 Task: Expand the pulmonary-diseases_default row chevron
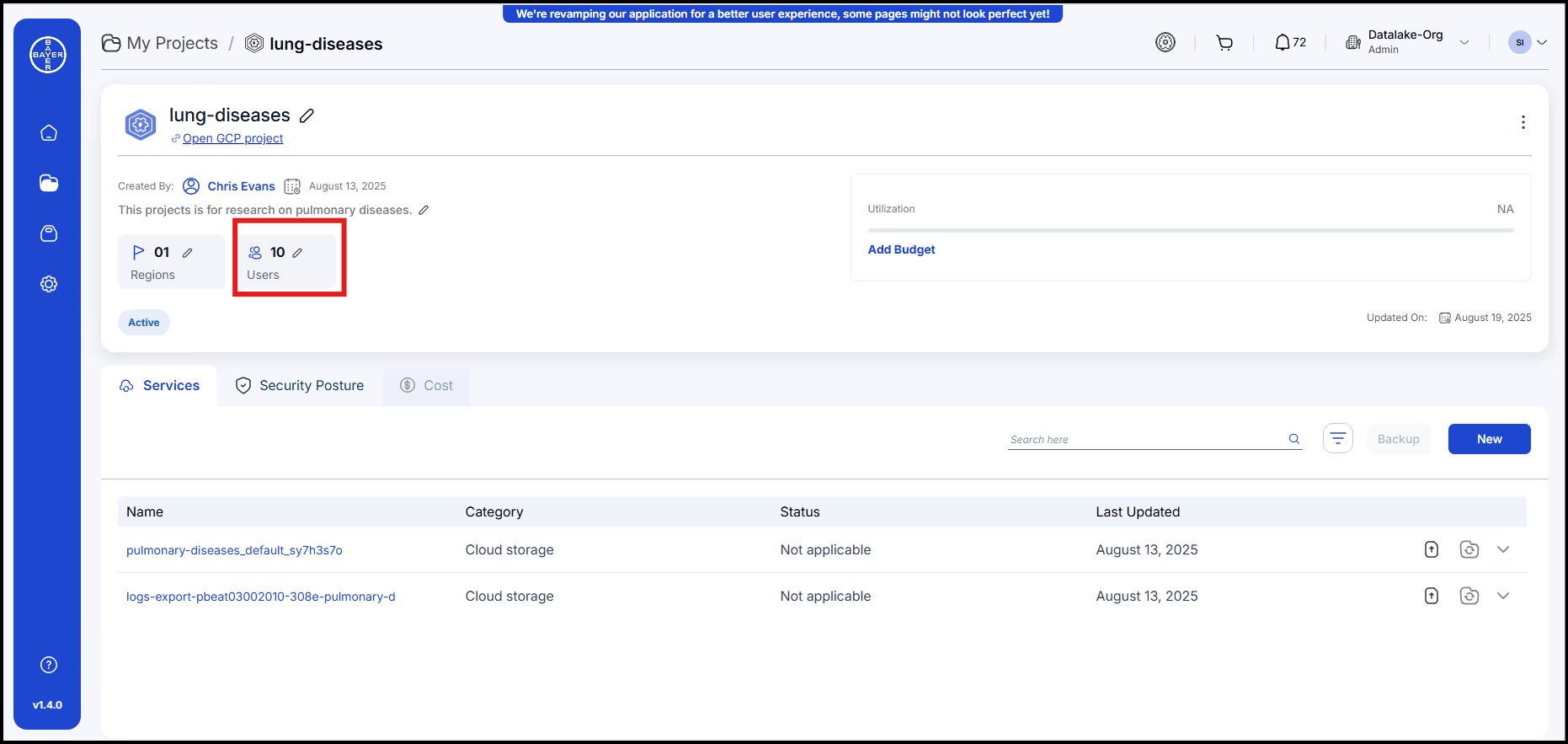point(1503,549)
